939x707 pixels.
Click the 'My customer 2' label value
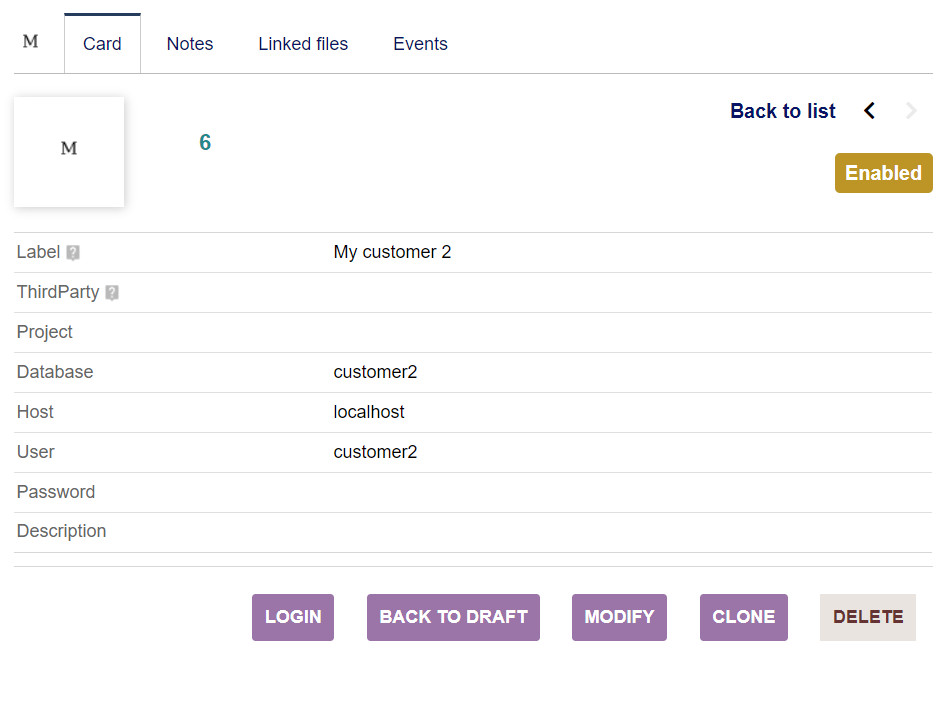[392, 252]
